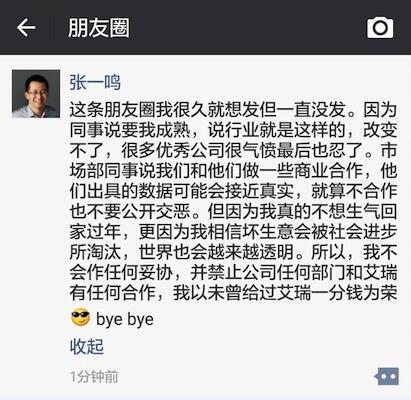
Task: Click the bye bye text
Action: (125, 319)
